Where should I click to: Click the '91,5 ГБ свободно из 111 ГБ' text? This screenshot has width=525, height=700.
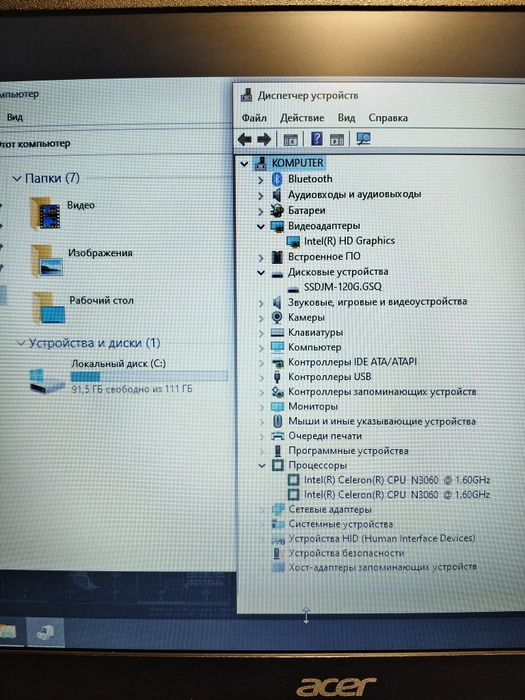point(132,389)
